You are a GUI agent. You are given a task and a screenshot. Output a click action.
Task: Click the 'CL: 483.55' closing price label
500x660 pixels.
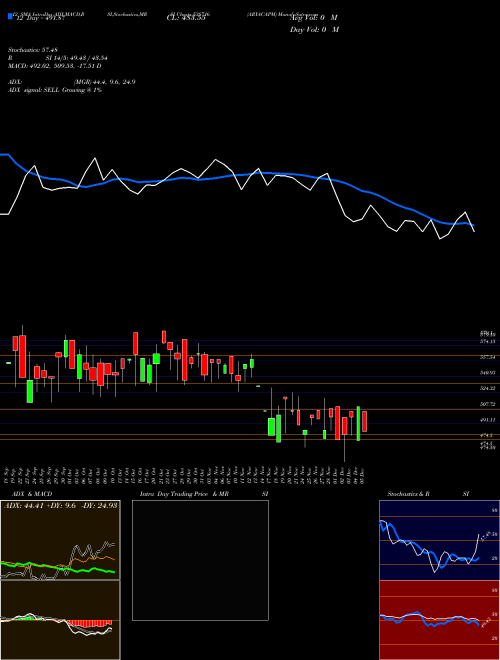pyautogui.click(x=186, y=18)
